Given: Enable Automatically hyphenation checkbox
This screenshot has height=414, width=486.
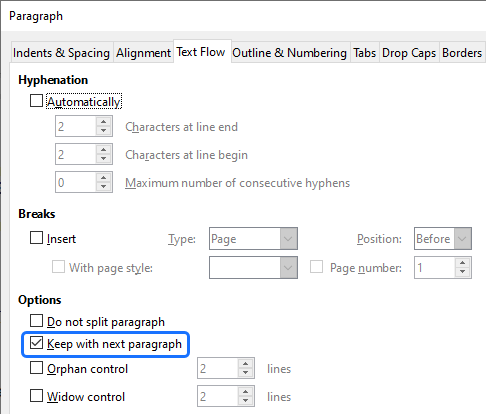Looking at the screenshot, I should point(36,101).
